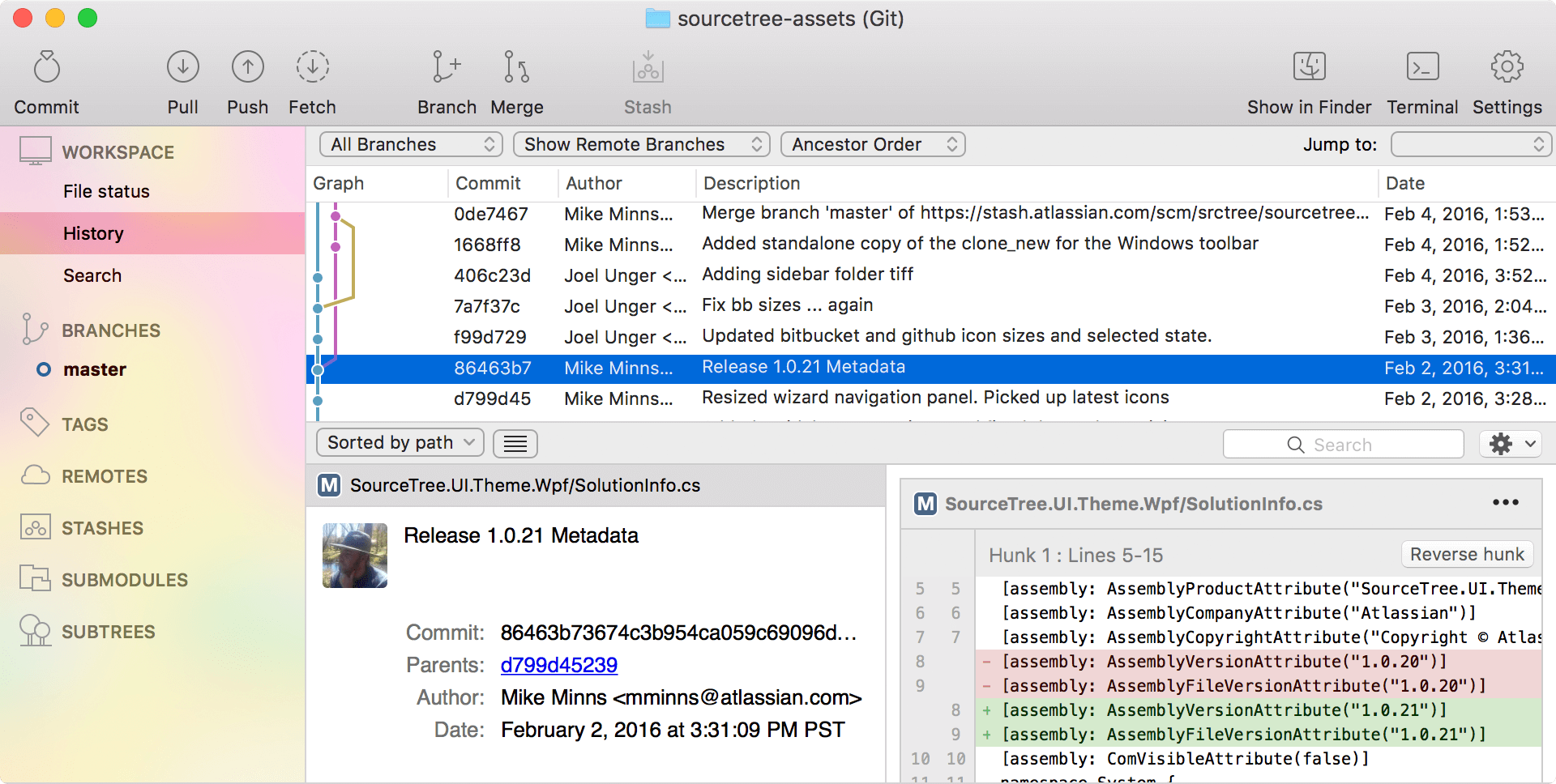This screenshot has width=1556, height=784.
Task: Select Search under Workspace
Action: point(92,275)
